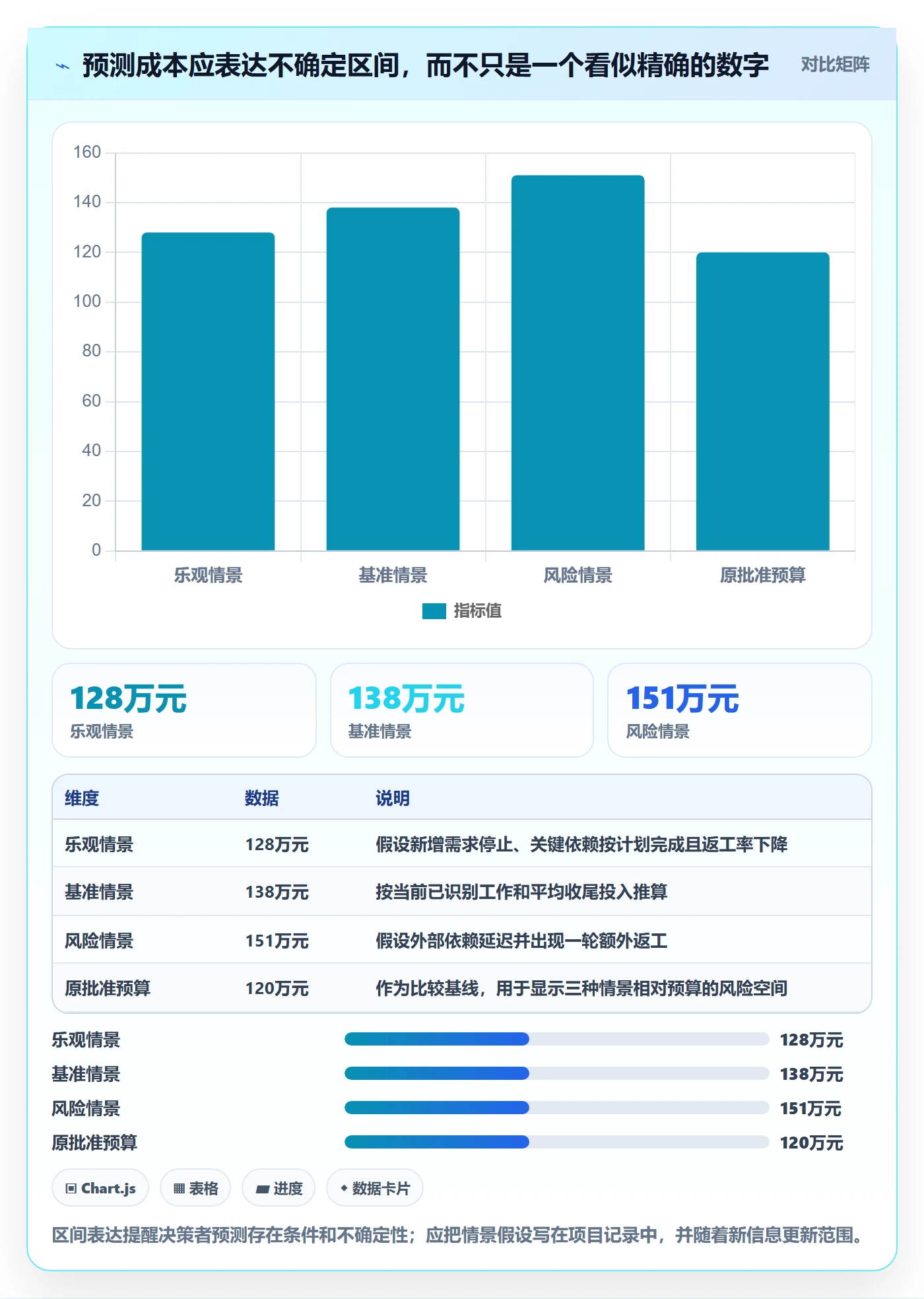Click the 基准情景 bar in chart
The height and width of the screenshot is (1299, 924).
(393, 379)
